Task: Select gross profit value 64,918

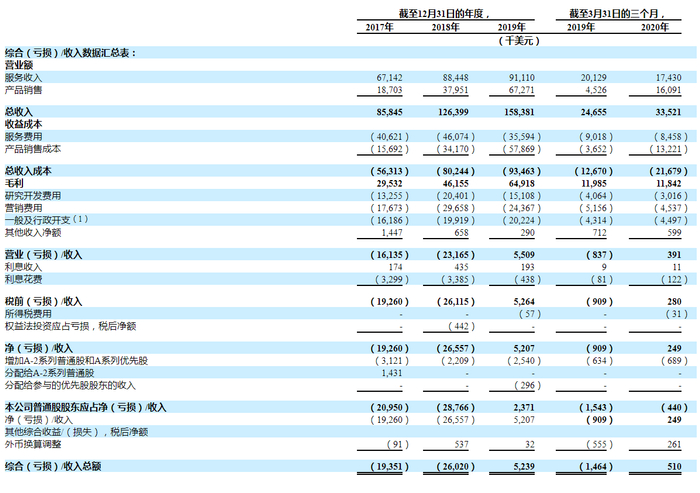Action: pyautogui.click(x=521, y=183)
